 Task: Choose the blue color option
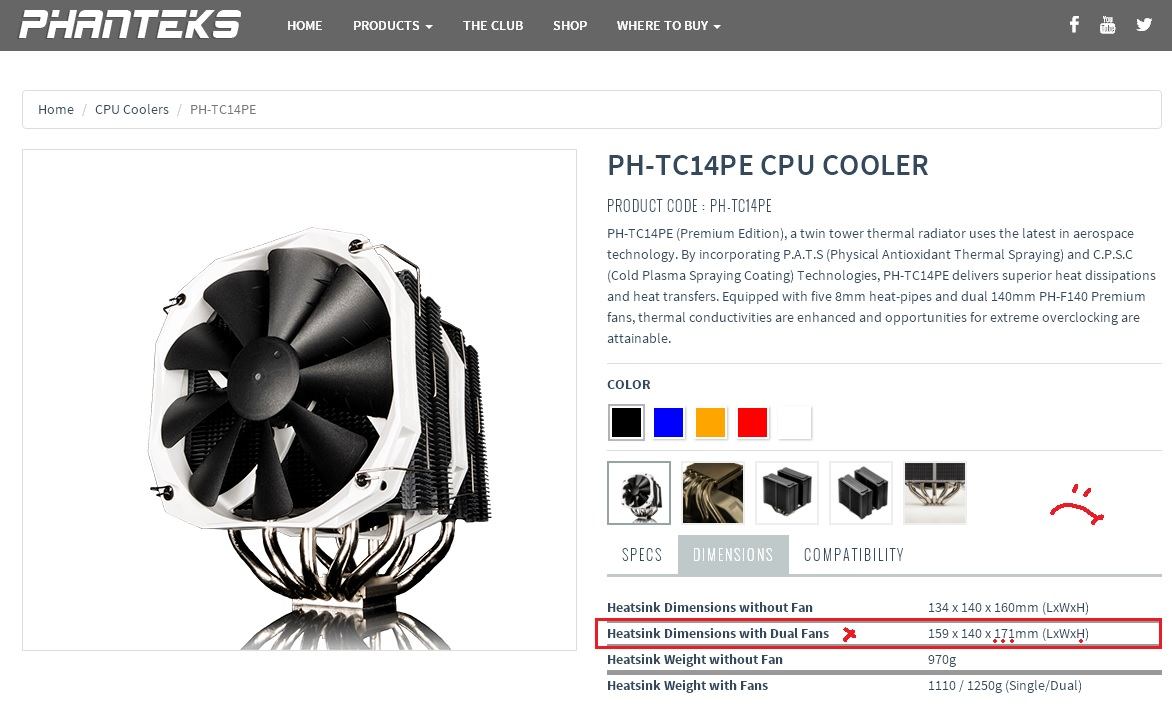tap(668, 422)
